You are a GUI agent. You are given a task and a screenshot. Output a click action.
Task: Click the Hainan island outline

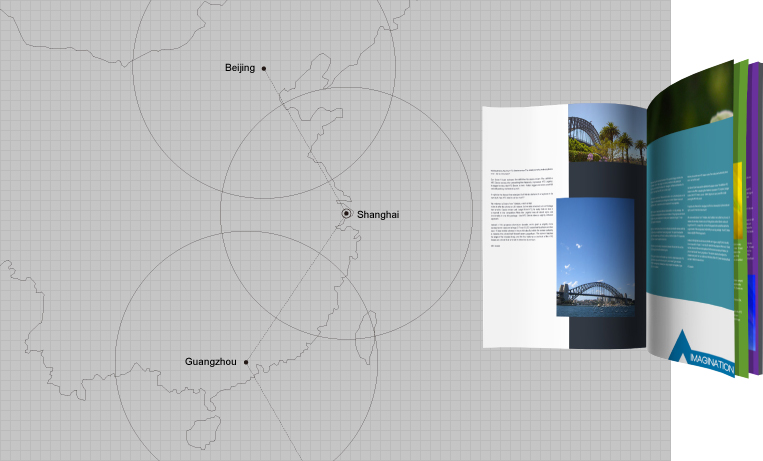pos(203,432)
